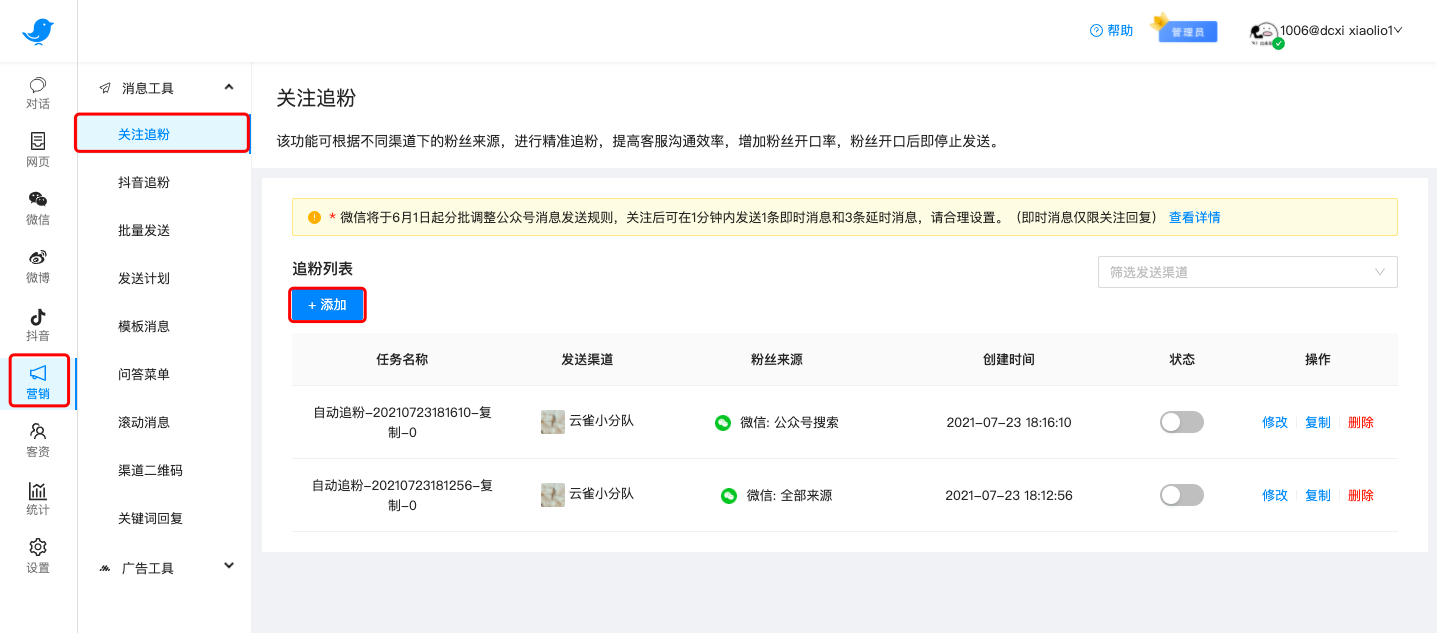Open the 统计 statistics panel

(x=37, y=496)
